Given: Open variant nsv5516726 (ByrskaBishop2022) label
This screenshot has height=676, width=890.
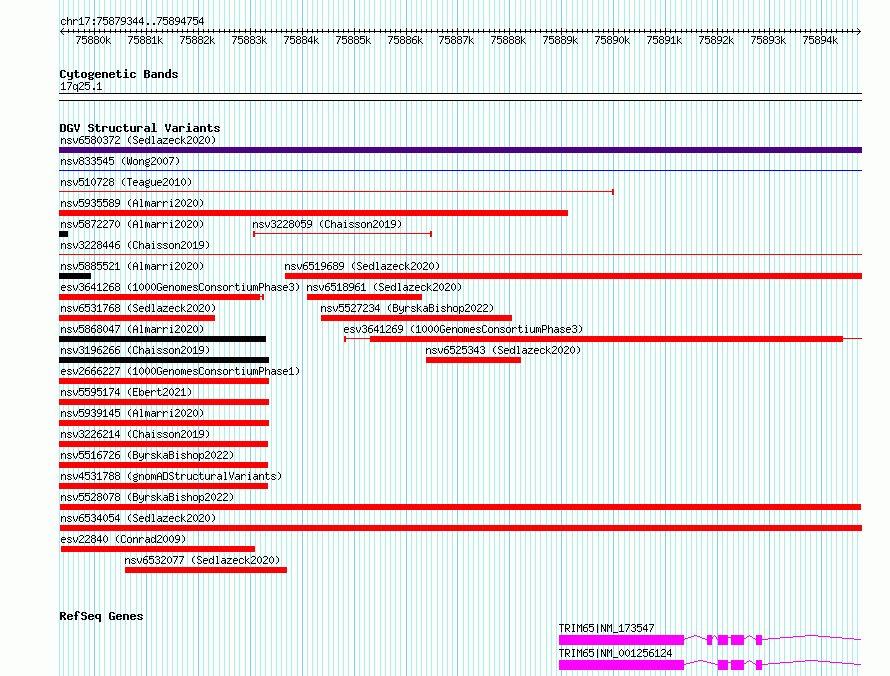Looking at the screenshot, I should 147,455.
